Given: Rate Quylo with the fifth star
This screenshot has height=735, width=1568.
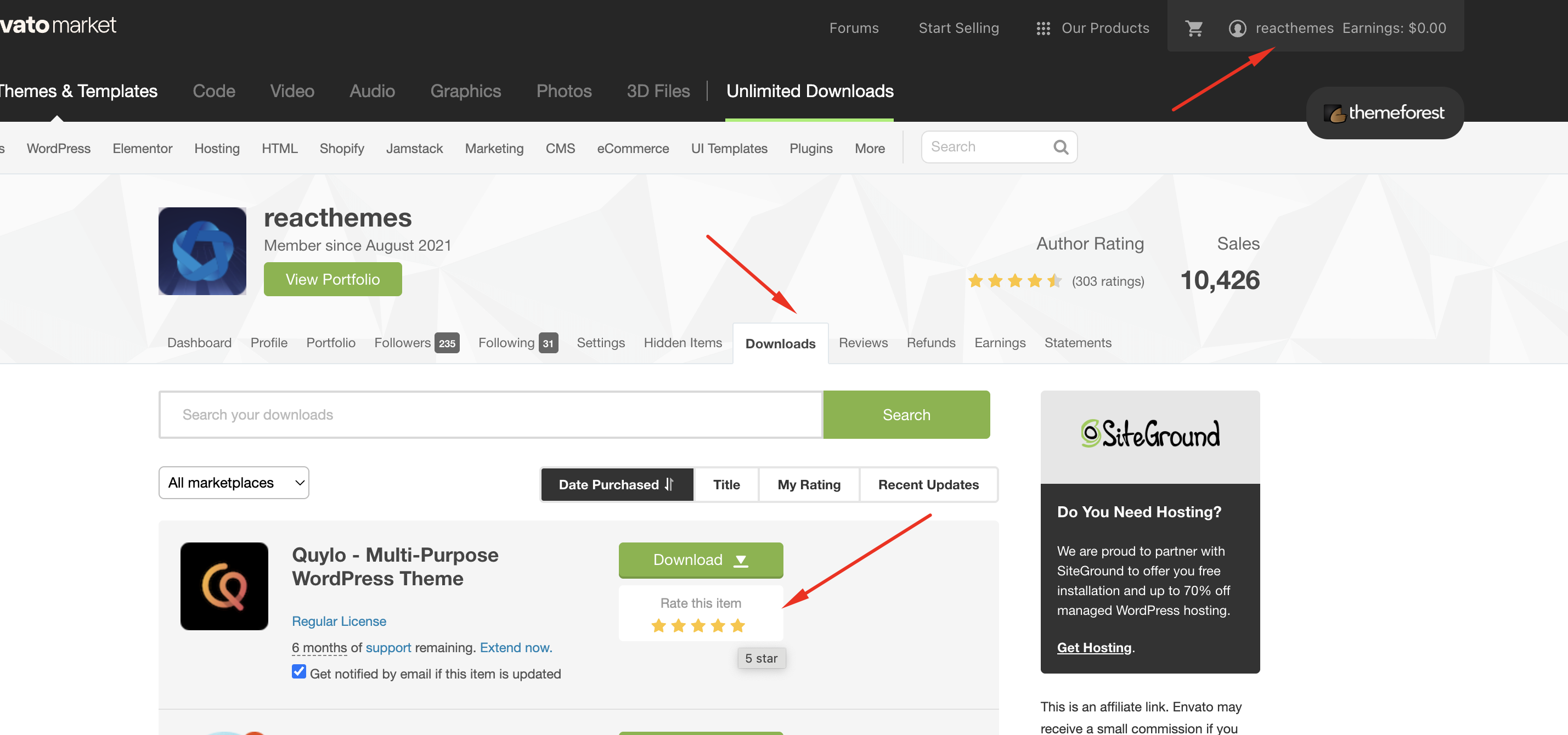Looking at the screenshot, I should pos(738,625).
